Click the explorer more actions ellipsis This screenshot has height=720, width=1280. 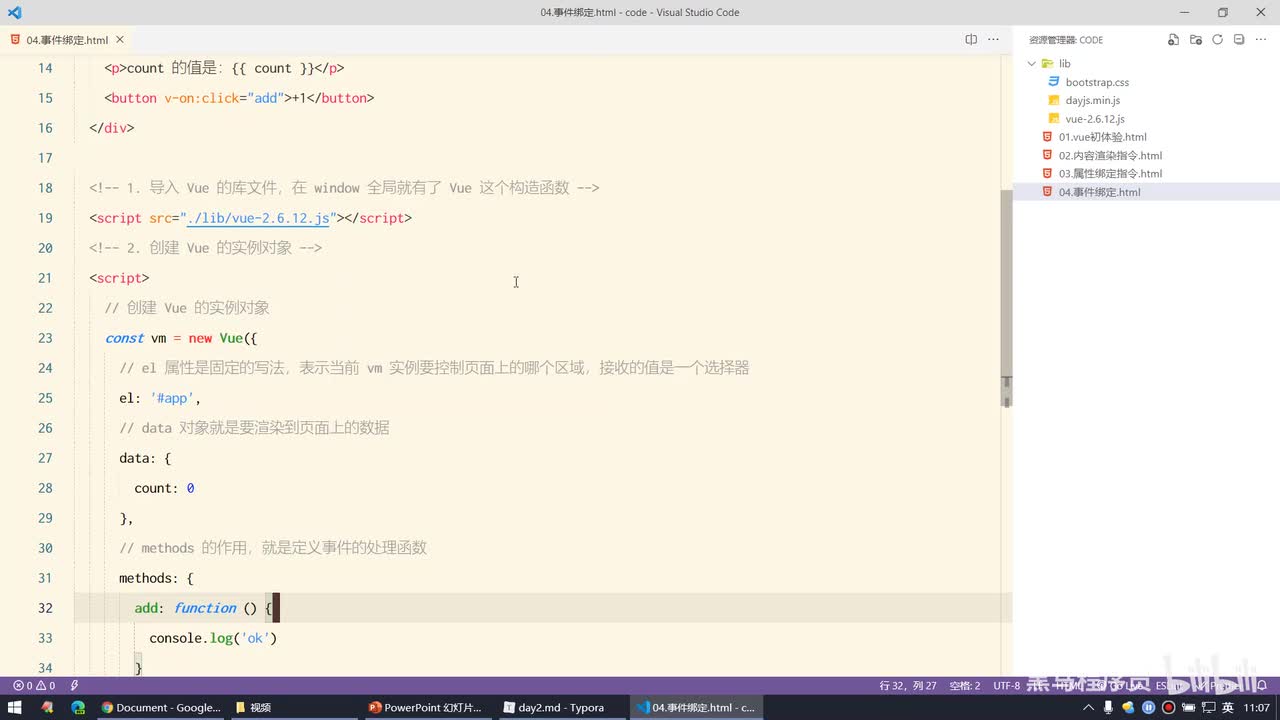(x=1262, y=40)
